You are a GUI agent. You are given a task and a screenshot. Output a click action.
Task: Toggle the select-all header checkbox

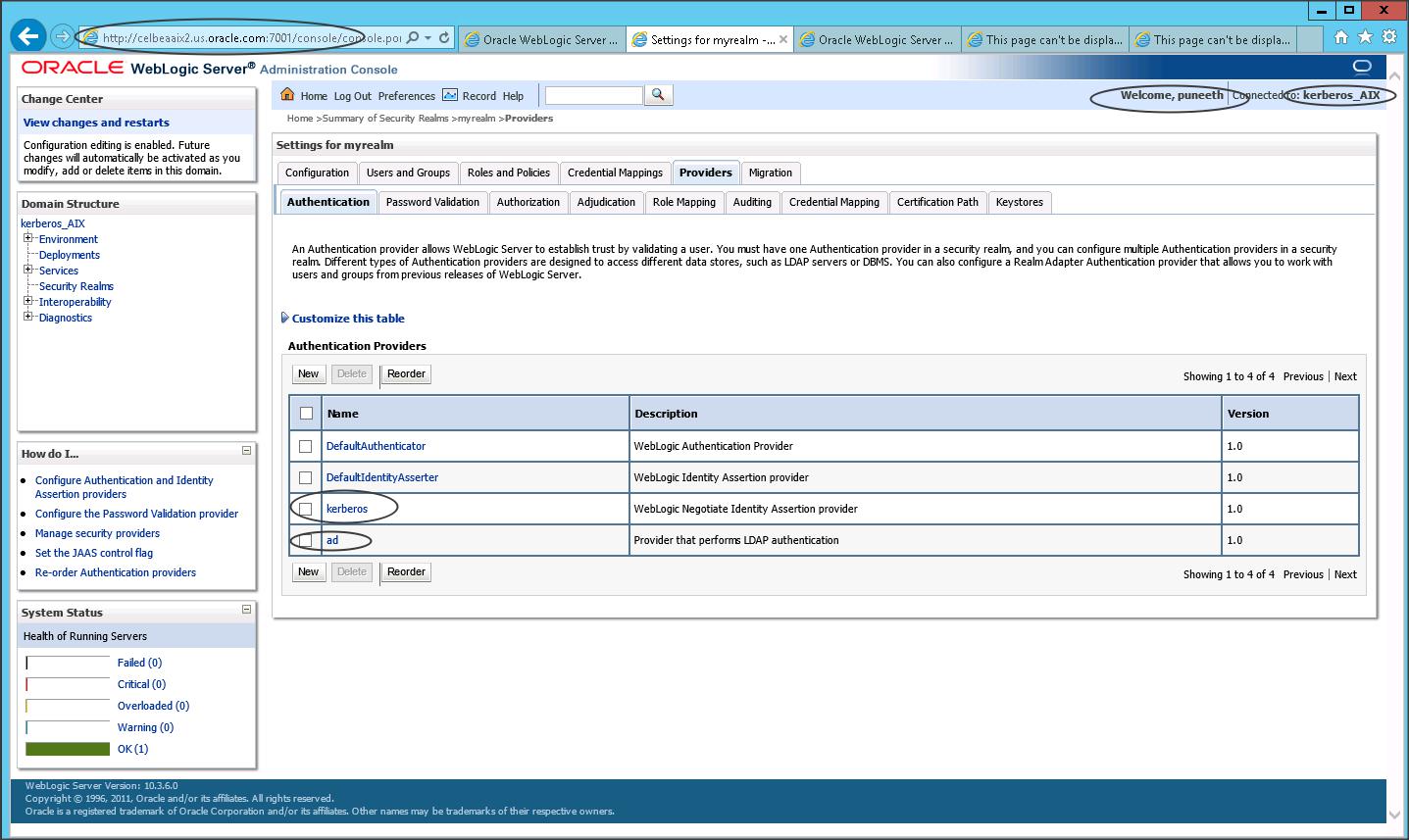(306, 414)
